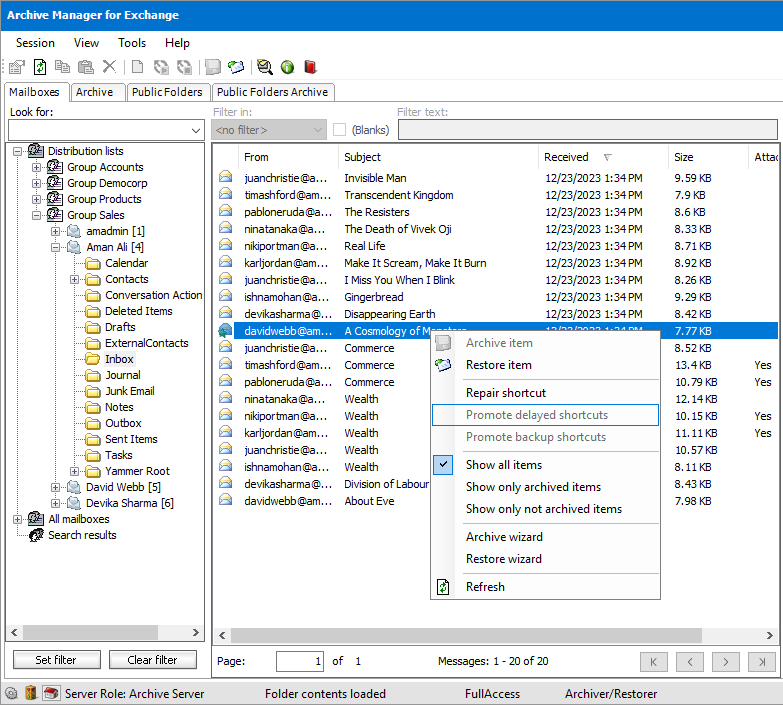
Task: Click the blank New document toolbar icon
Action: pos(137,67)
